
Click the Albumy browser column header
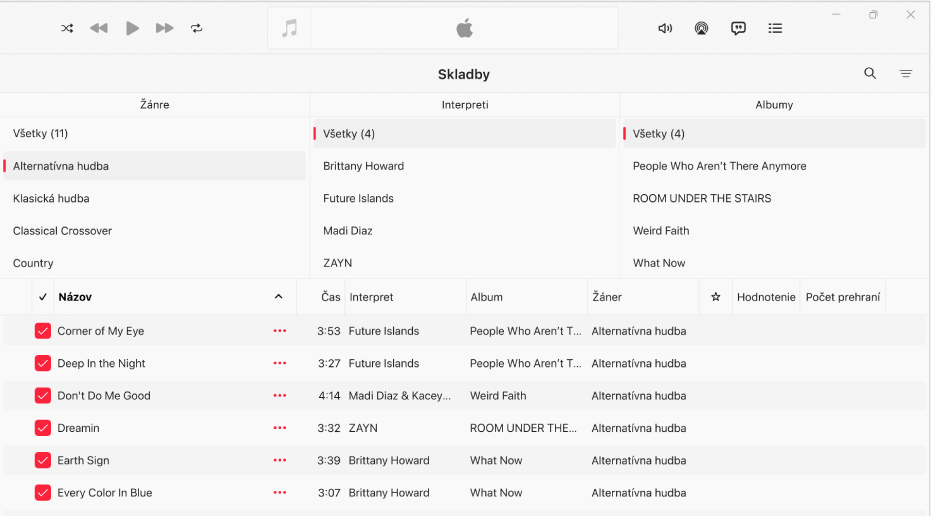pos(774,105)
